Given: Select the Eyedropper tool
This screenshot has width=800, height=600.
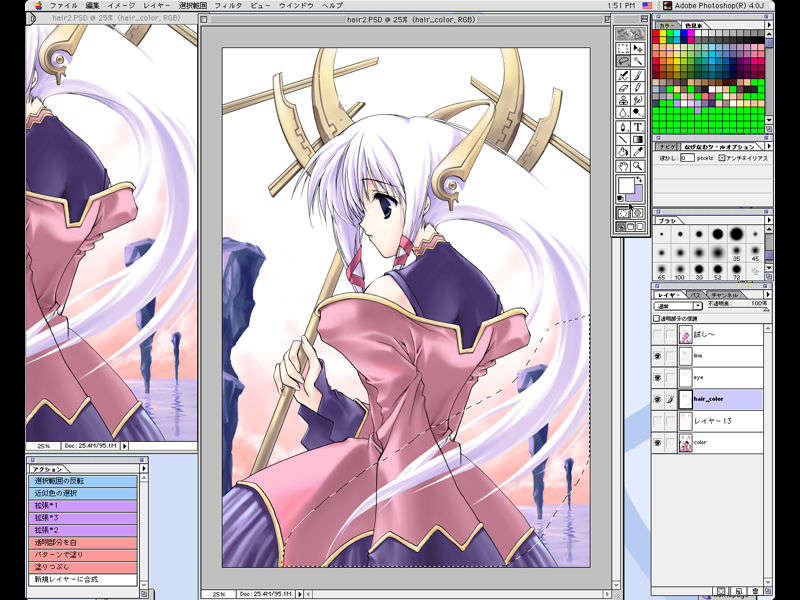Looking at the screenshot, I should tap(638, 152).
